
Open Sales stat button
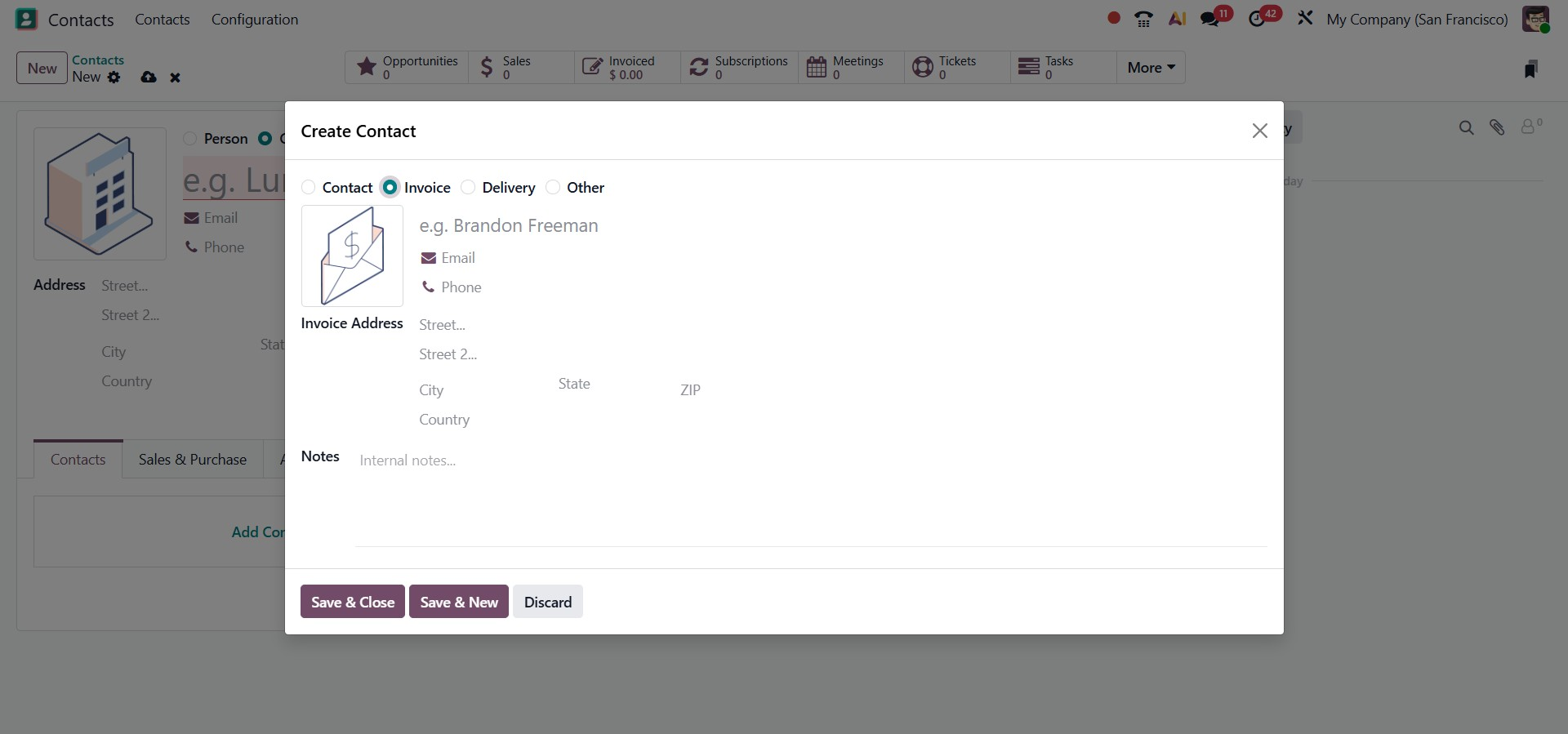pyautogui.click(x=521, y=67)
